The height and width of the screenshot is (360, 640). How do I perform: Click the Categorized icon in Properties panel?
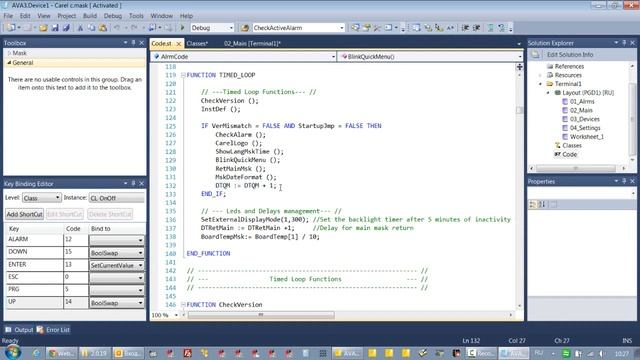point(533,204)
